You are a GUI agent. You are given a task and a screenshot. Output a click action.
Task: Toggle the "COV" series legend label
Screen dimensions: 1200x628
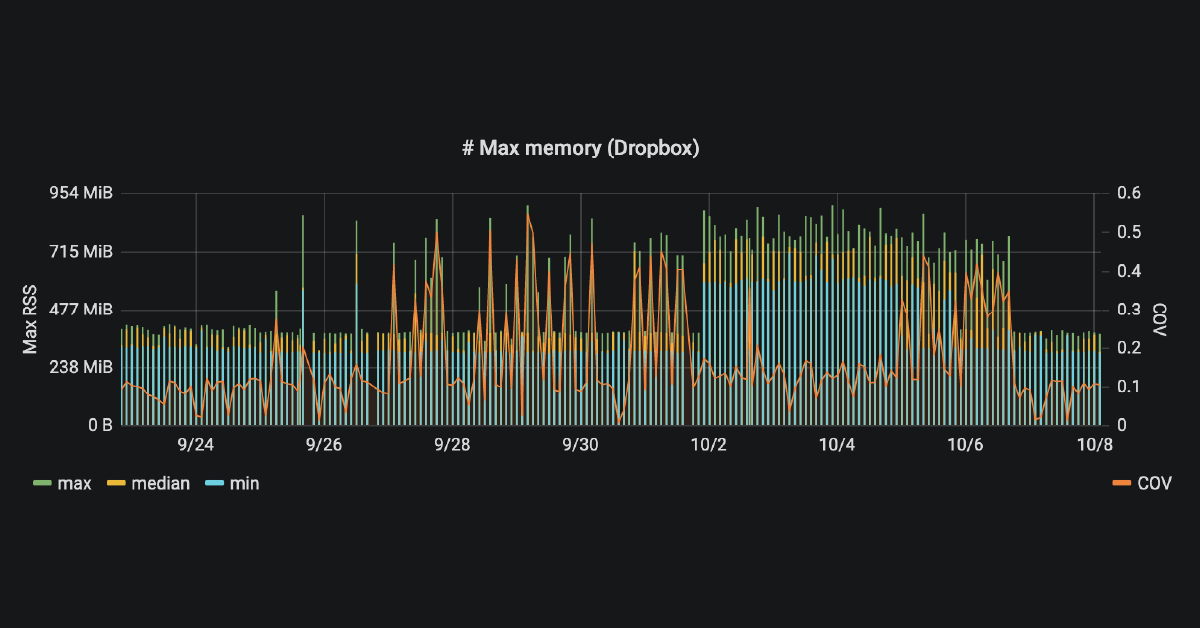click(1154, 484)
